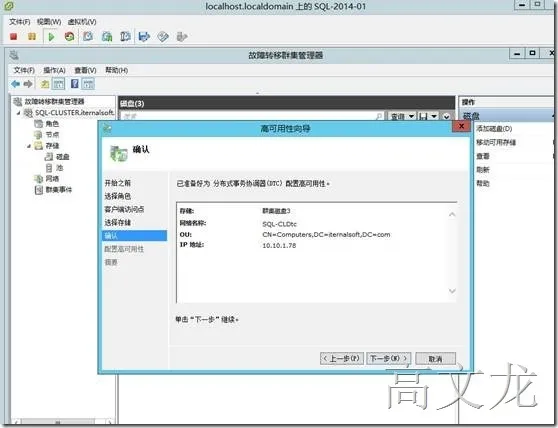The width and height of the screenshot is (558, 428).
Task: Click the VM restart icon
Action: [x=69, y=36]
